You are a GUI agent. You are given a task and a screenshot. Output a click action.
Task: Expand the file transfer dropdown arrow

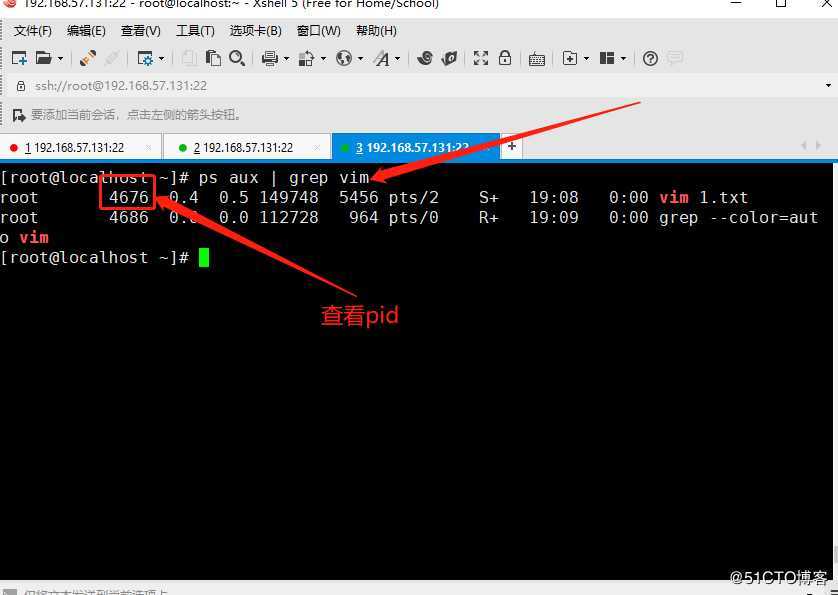323,58
